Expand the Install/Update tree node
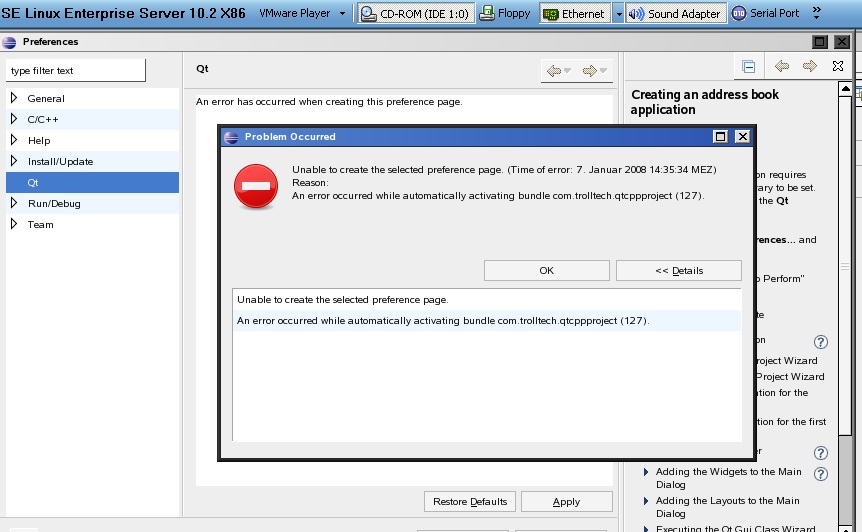Image resolution: width=862 pixels, height=532 pixels. (14, 161)
